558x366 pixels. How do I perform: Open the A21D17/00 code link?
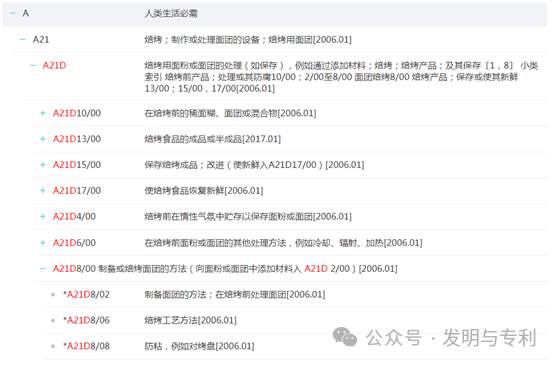click(77, 191)
